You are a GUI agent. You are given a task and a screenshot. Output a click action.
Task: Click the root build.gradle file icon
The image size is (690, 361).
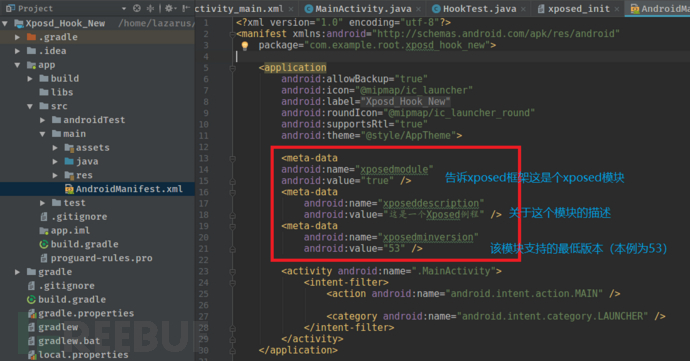pos(31,300)
